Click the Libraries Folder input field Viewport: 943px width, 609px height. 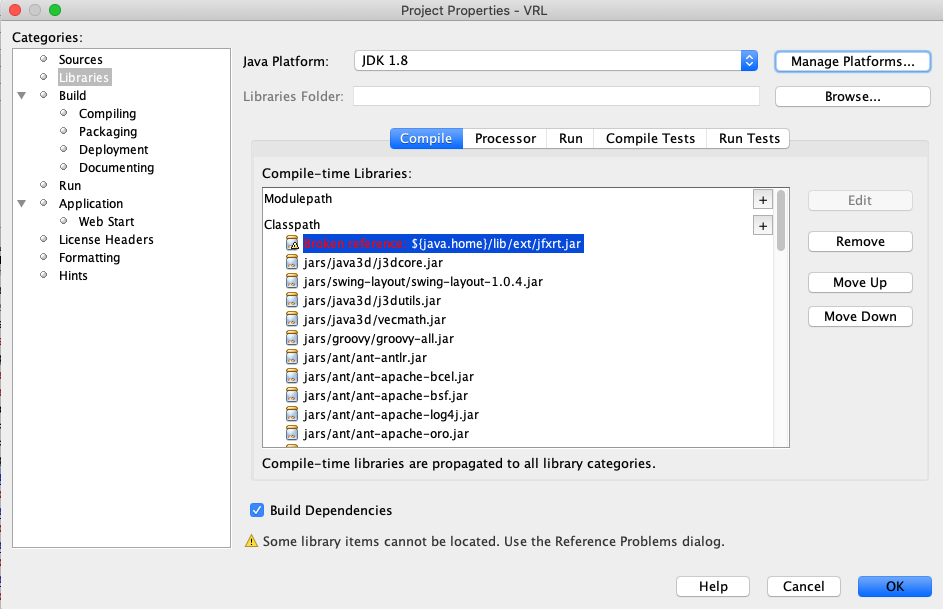pyautogui.click(x=556, y=96)
